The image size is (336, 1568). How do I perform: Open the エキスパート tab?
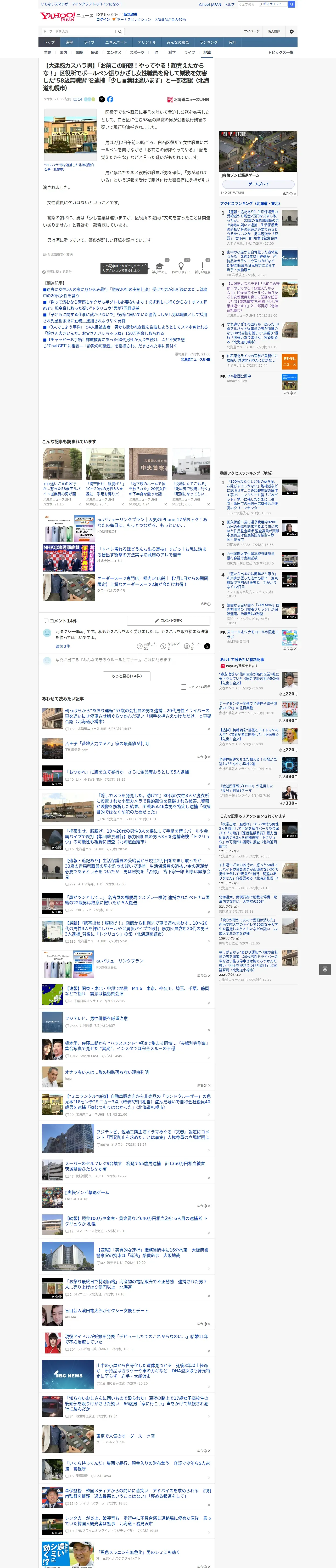click(x=116, y=43)
